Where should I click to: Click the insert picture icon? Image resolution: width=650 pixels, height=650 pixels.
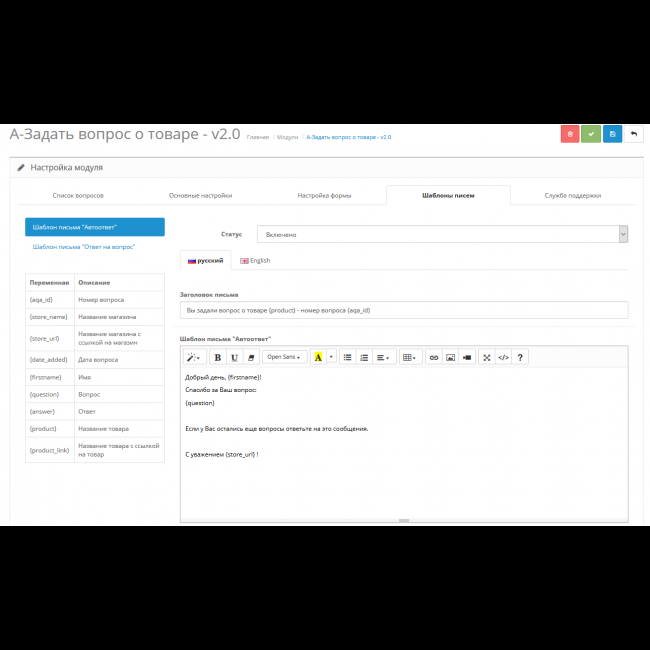[x=450, y=357]
